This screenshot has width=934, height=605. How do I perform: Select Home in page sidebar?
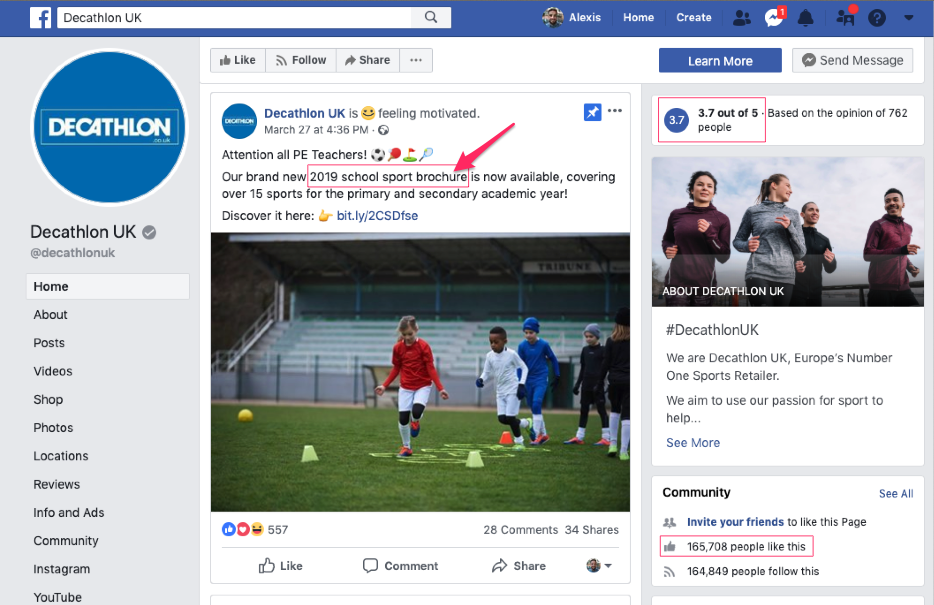pos(108,286)
